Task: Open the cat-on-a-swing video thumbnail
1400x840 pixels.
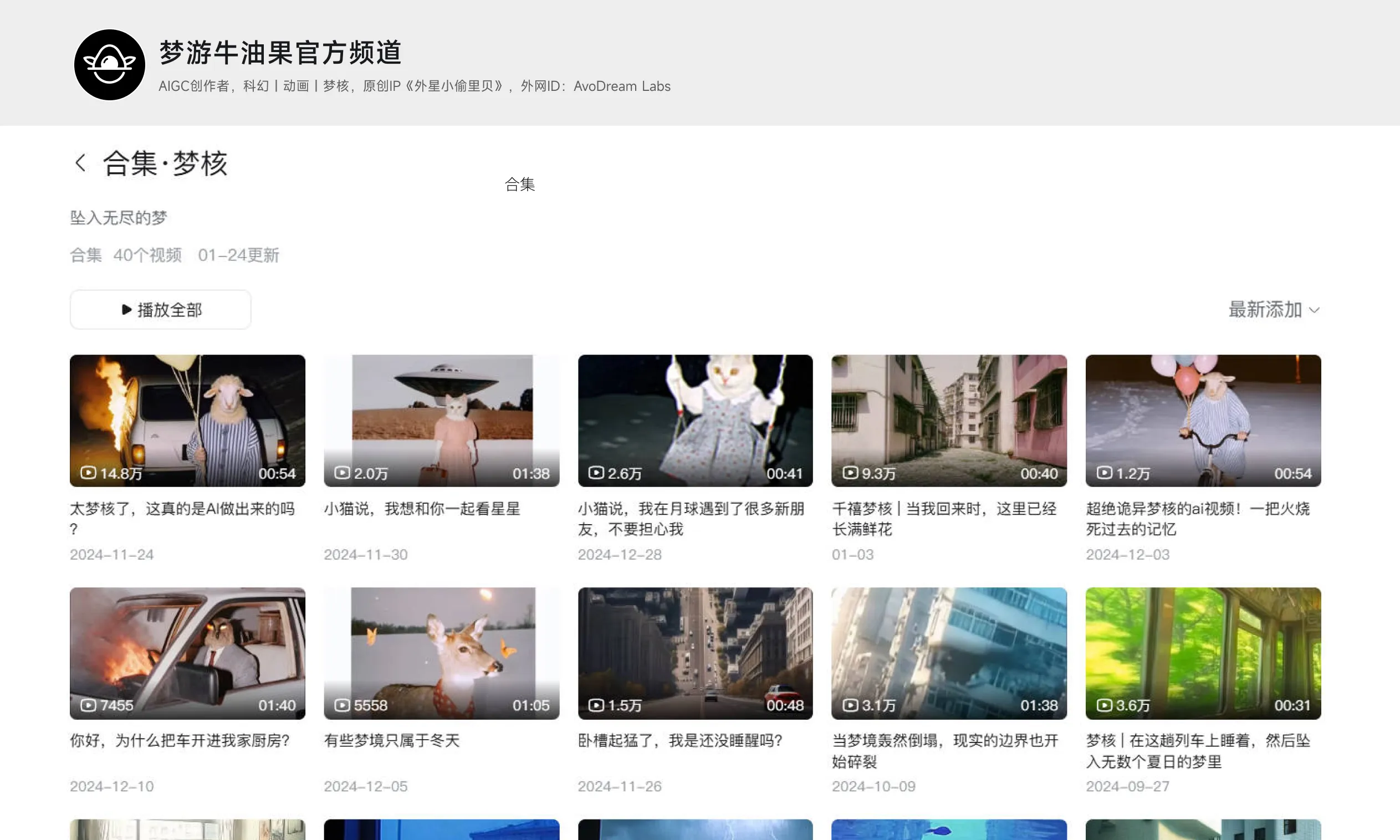Action: click(694, 420)
